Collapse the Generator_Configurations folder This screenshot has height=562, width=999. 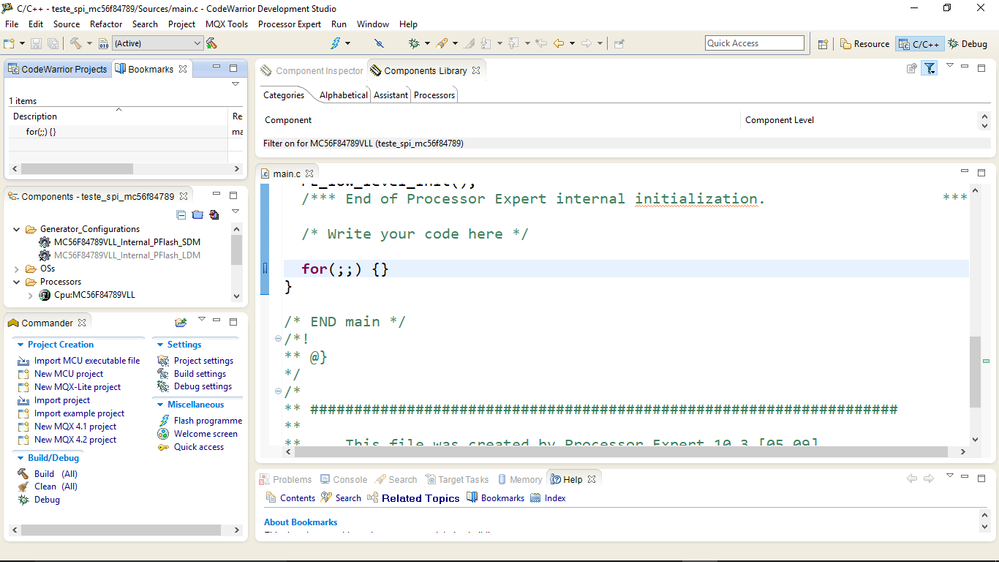click(x=17, y=229)
